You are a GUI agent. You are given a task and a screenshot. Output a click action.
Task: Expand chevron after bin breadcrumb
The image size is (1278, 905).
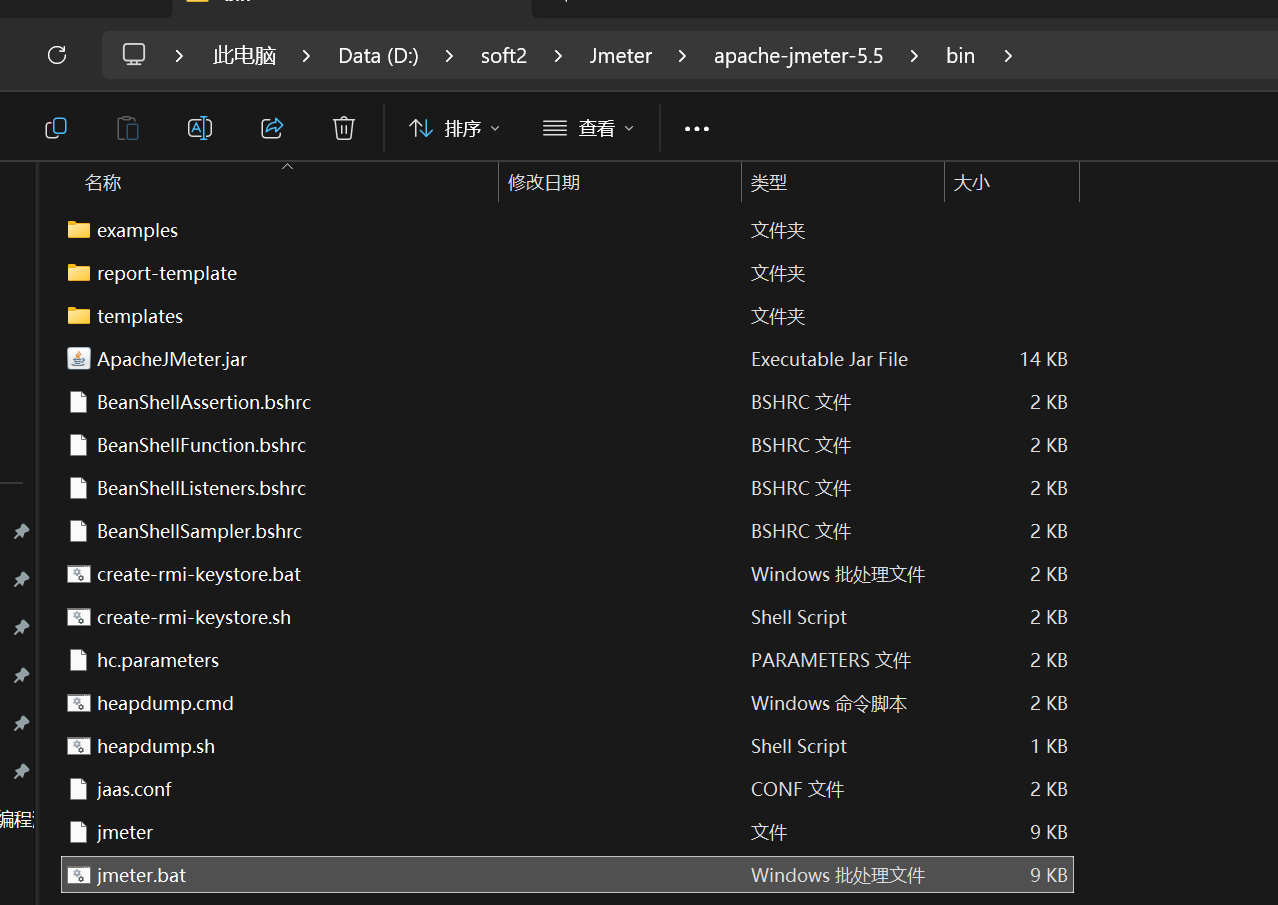coord(1007,56)
